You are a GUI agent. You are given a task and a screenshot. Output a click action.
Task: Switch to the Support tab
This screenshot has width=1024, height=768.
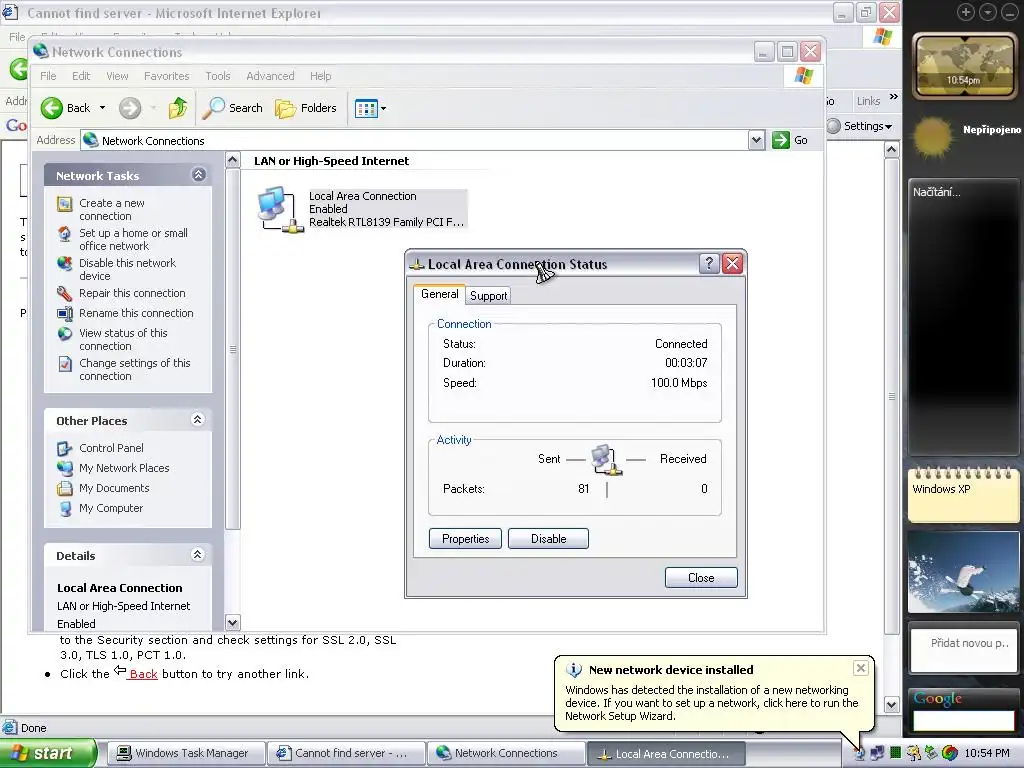[488, 295]
